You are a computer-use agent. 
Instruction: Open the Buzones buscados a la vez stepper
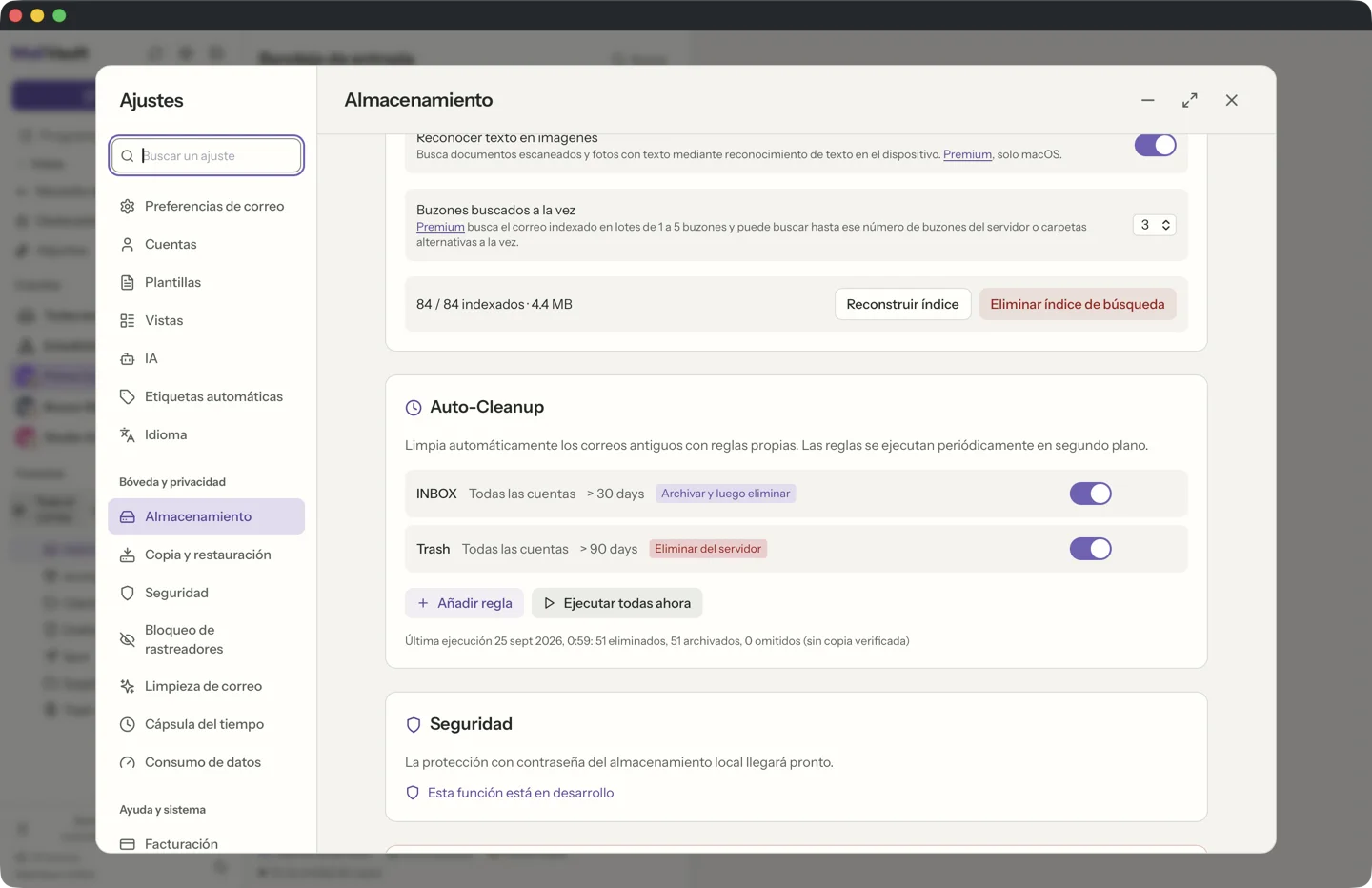point(1154,225)
